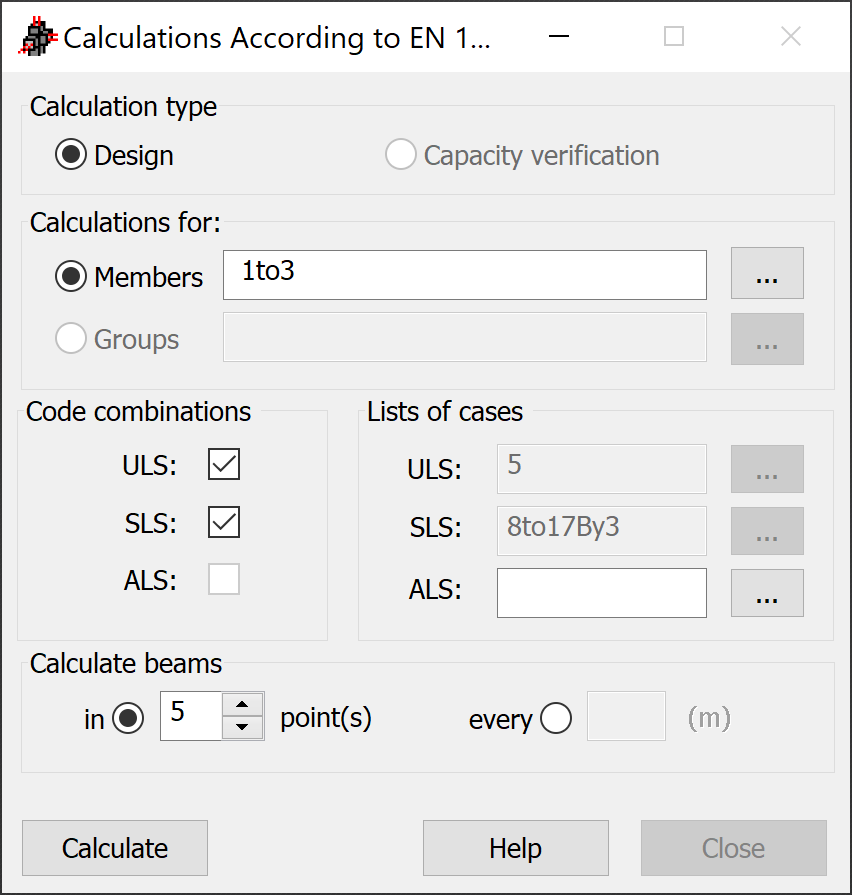Click the beam points number field

coord(192,716)
